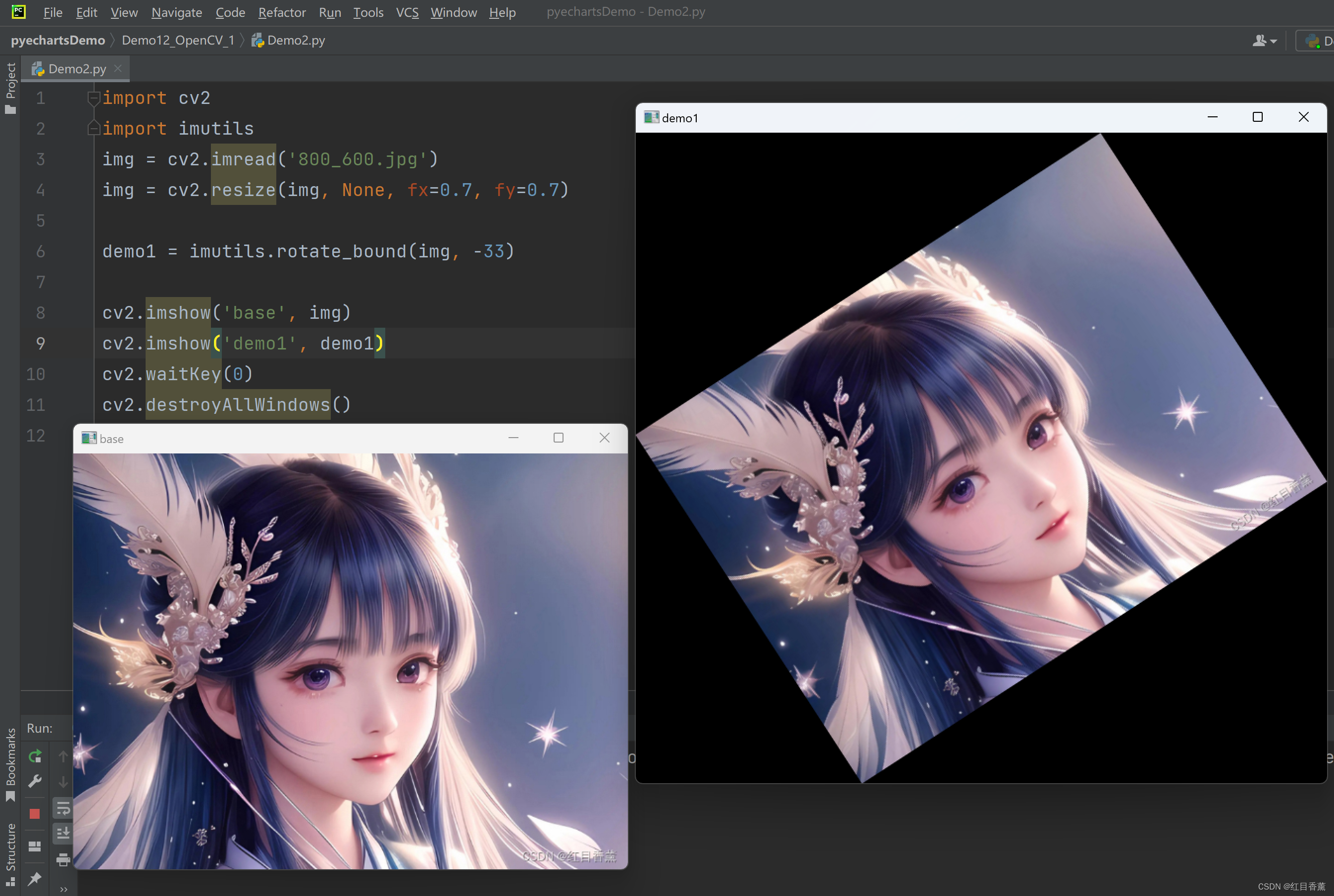Expand more Run toolbar actions chevron

(x=63, y=889)
